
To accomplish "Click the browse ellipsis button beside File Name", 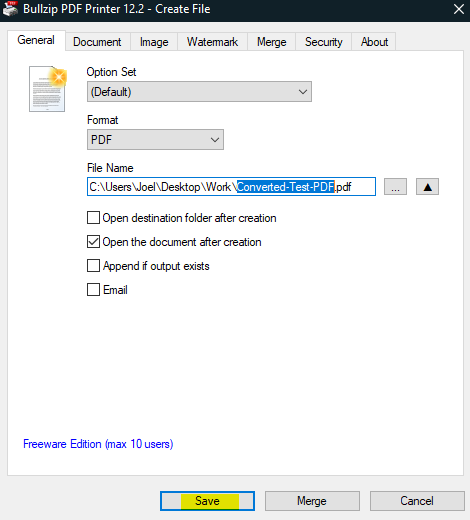I will pos(395,187).
